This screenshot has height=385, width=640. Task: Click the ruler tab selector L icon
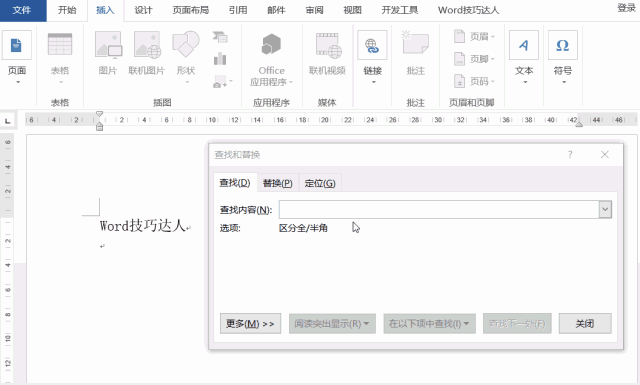pyautogui.click(x=8, y=121)
